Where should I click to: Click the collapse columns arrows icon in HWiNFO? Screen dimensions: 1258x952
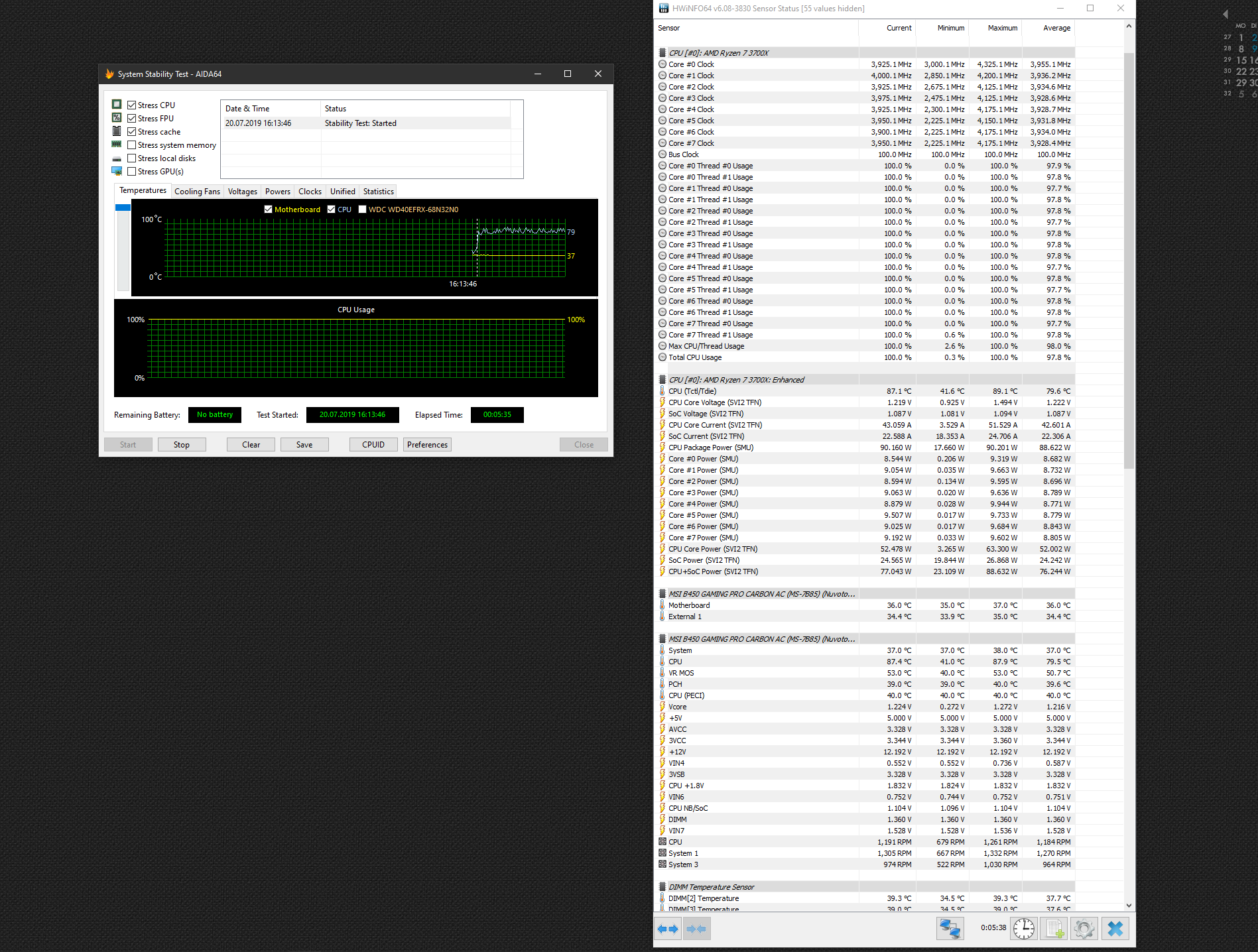[696, 929]
